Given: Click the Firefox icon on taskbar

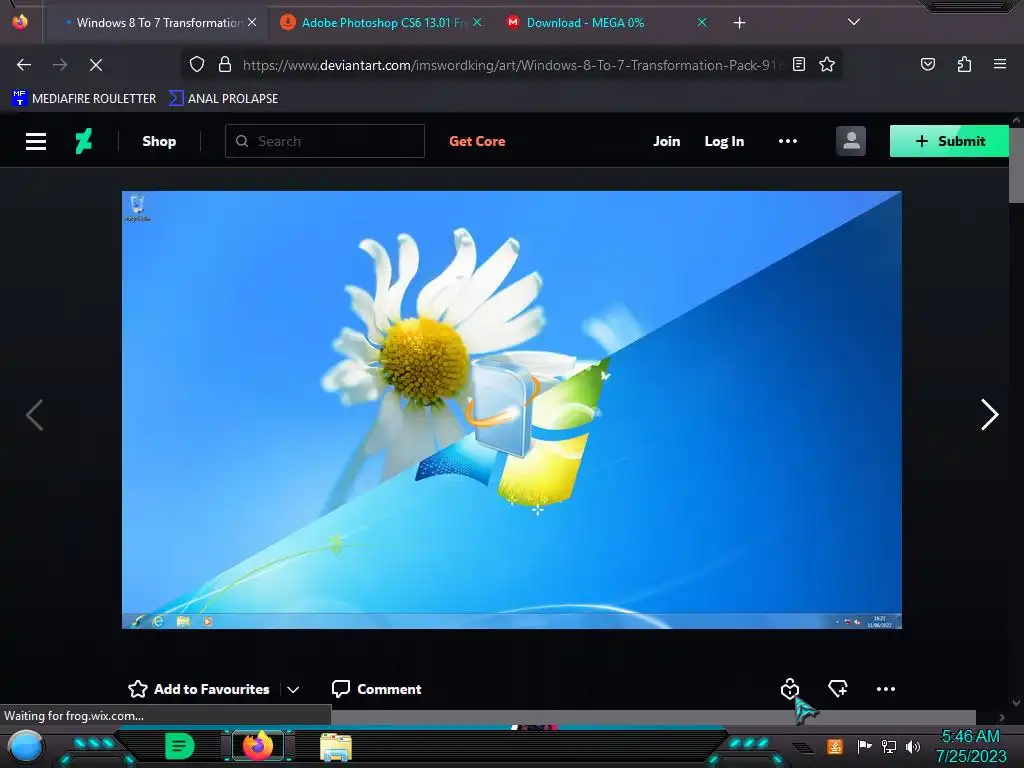Looking at the screenshot, I should pos(257,746).
